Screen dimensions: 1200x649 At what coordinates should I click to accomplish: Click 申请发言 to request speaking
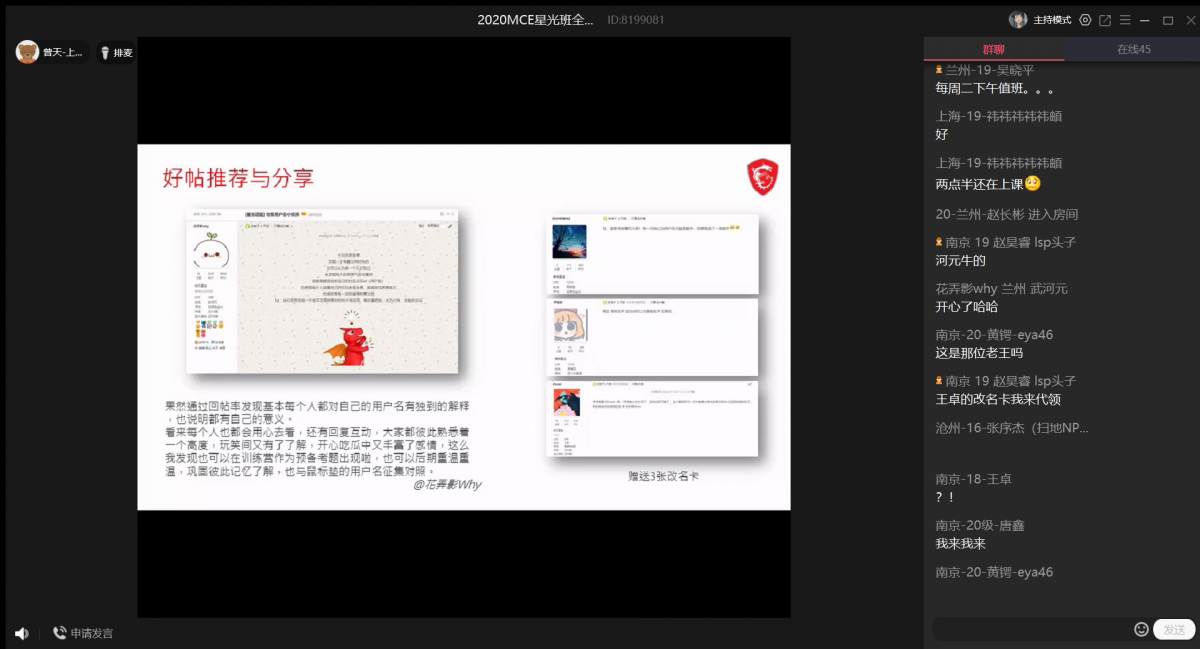click(83, 633)
